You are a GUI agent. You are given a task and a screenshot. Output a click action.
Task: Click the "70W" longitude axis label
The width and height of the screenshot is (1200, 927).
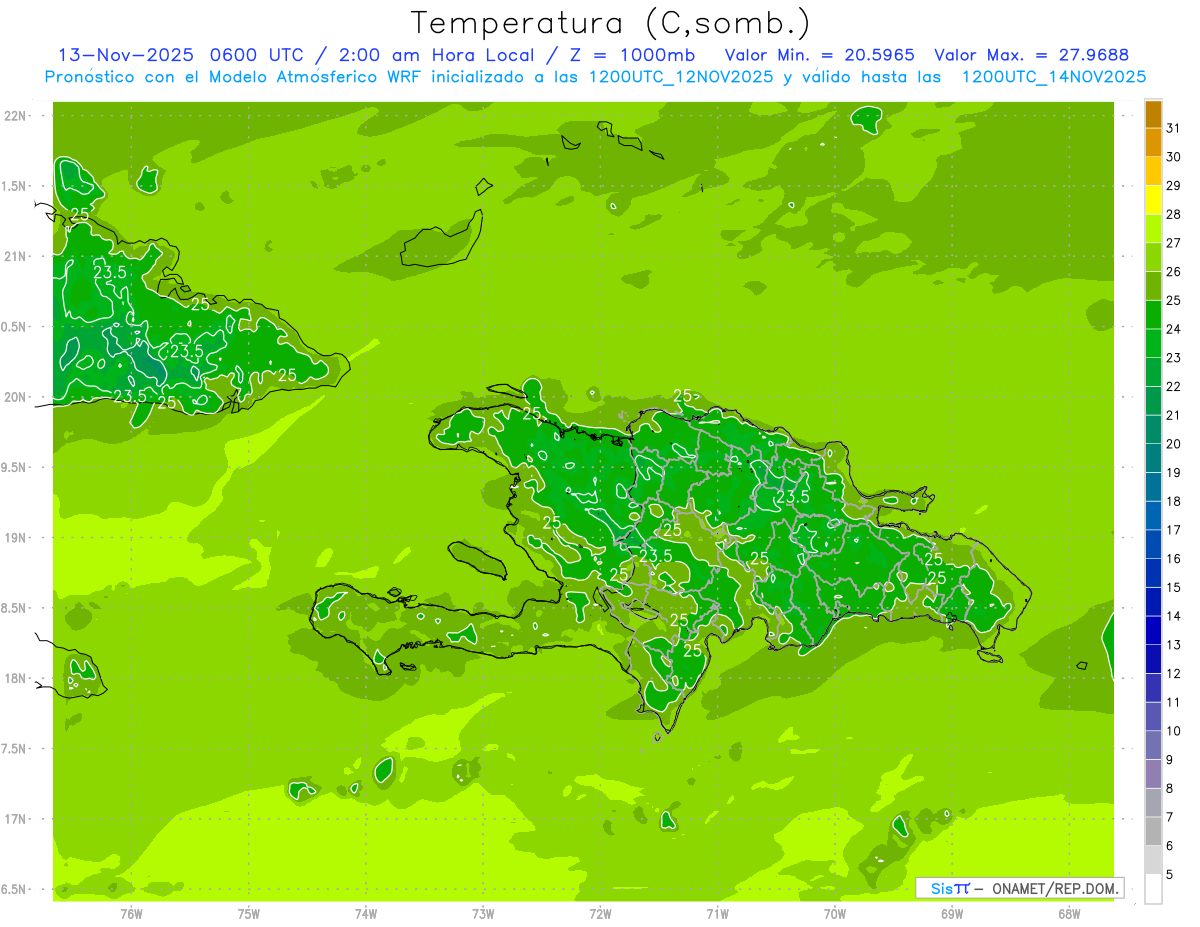click(x=835, y=913)
